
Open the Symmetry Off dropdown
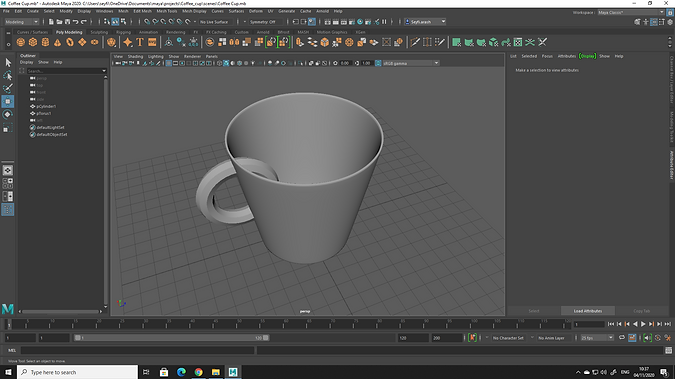263,22
